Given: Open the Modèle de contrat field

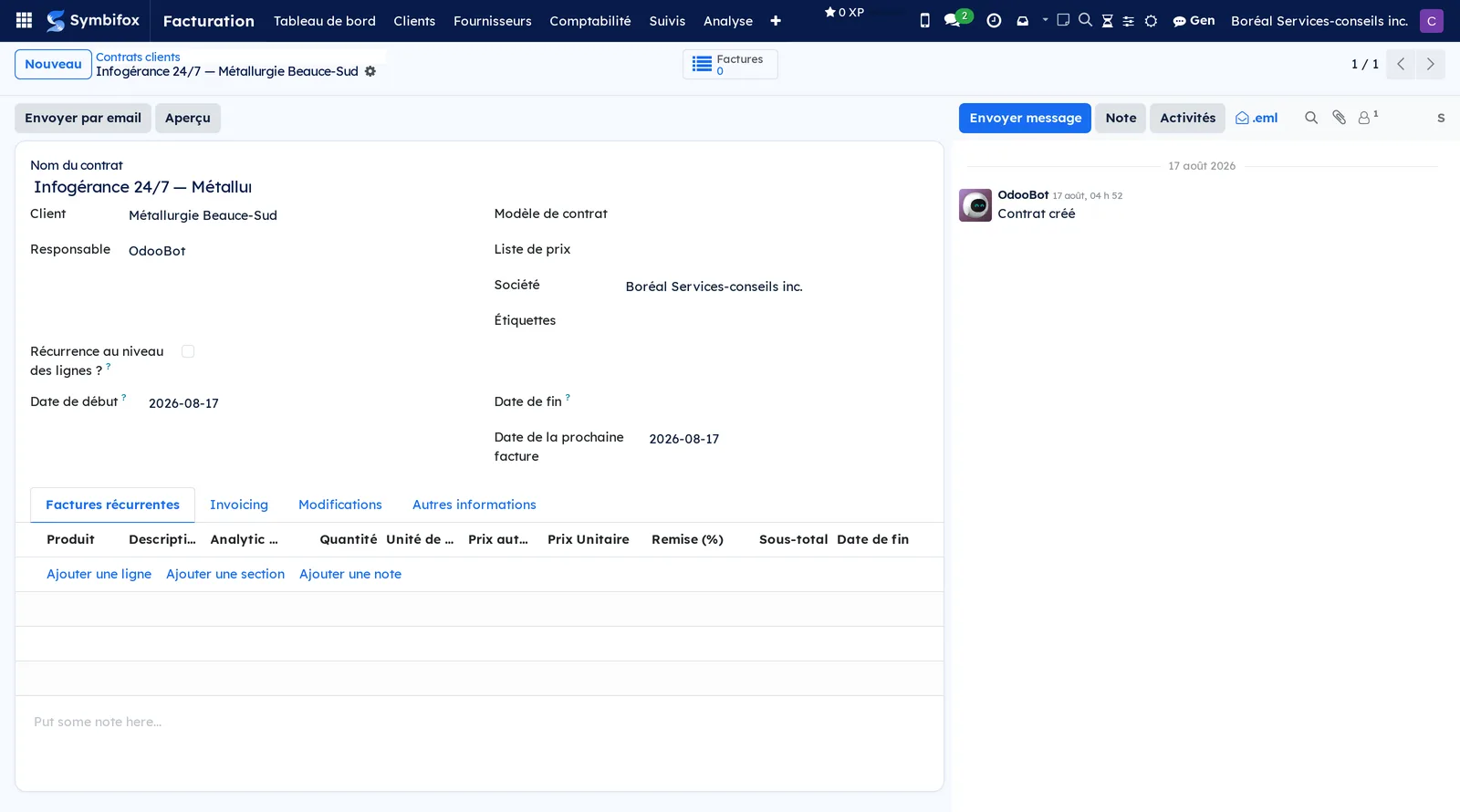Looking at the screenshot, I should tap(776, 215).
